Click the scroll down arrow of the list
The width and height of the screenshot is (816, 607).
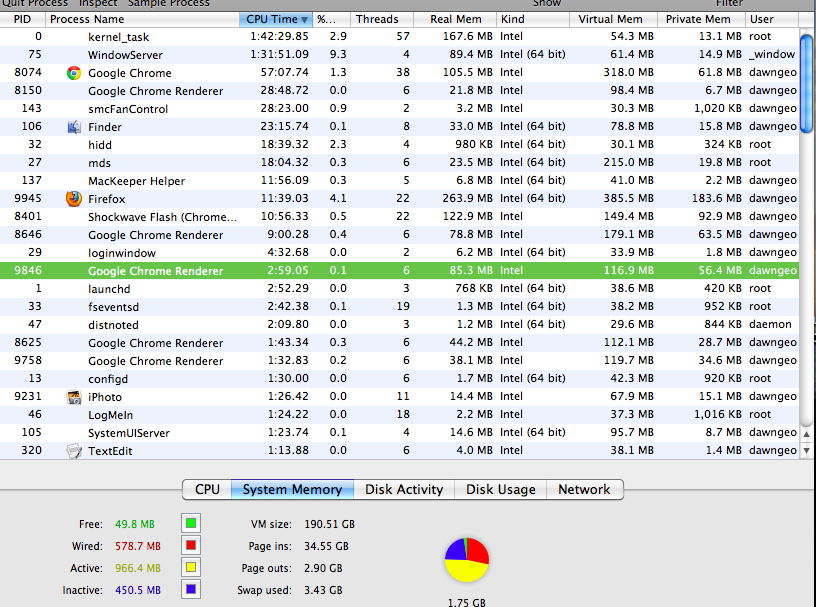(807, 451)
